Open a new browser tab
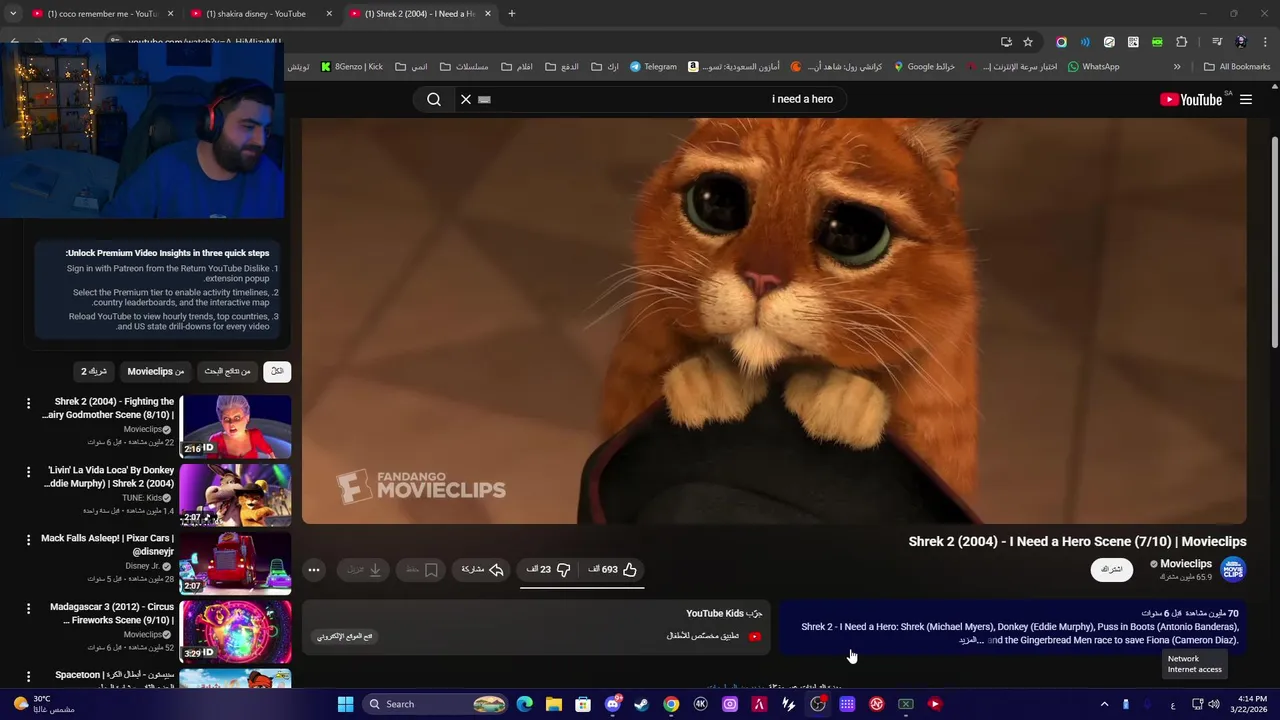 coord(512,14)
